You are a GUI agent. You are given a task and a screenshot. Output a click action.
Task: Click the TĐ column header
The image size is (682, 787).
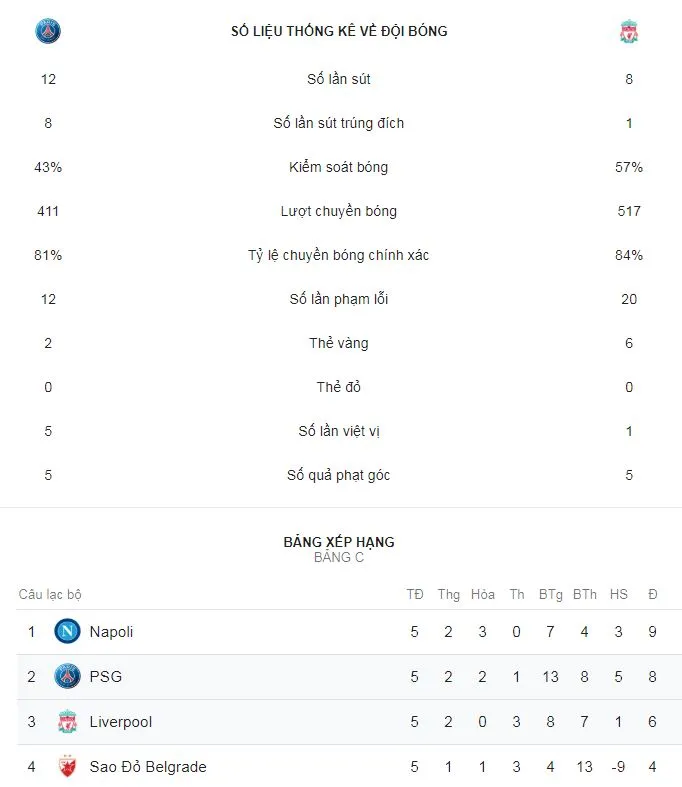tap(415, 595)
